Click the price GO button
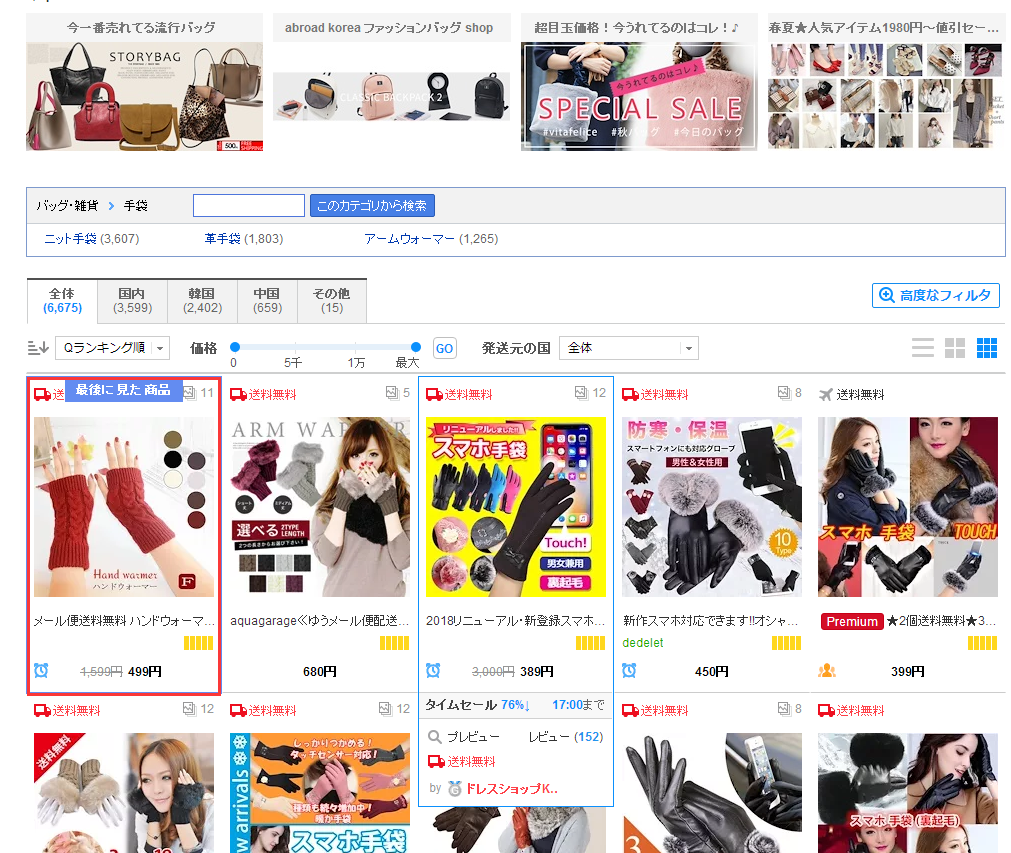 pyautogui.click(x=444, y=348)
